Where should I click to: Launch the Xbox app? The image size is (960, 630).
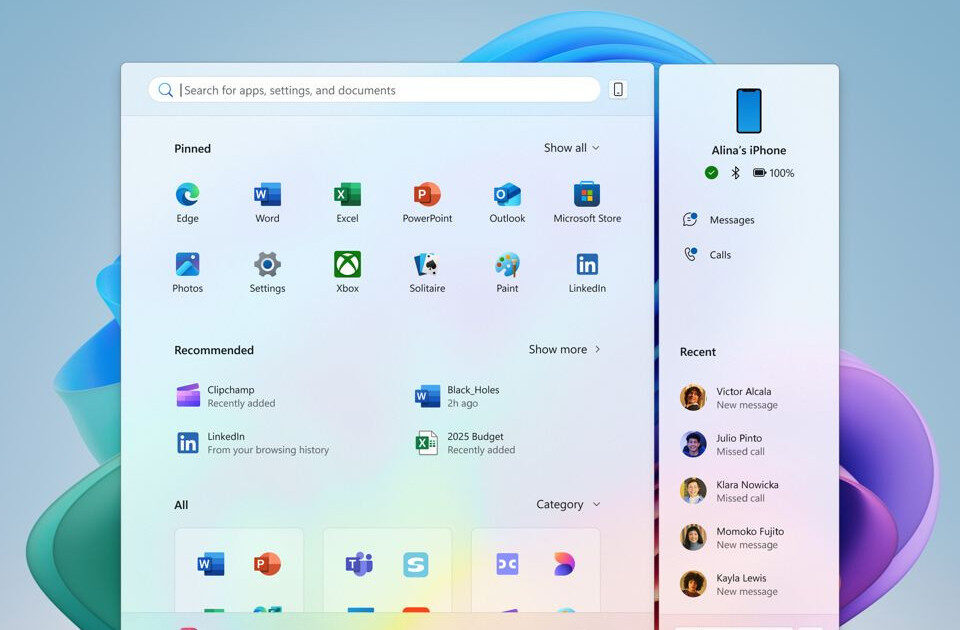click(347, 272)
